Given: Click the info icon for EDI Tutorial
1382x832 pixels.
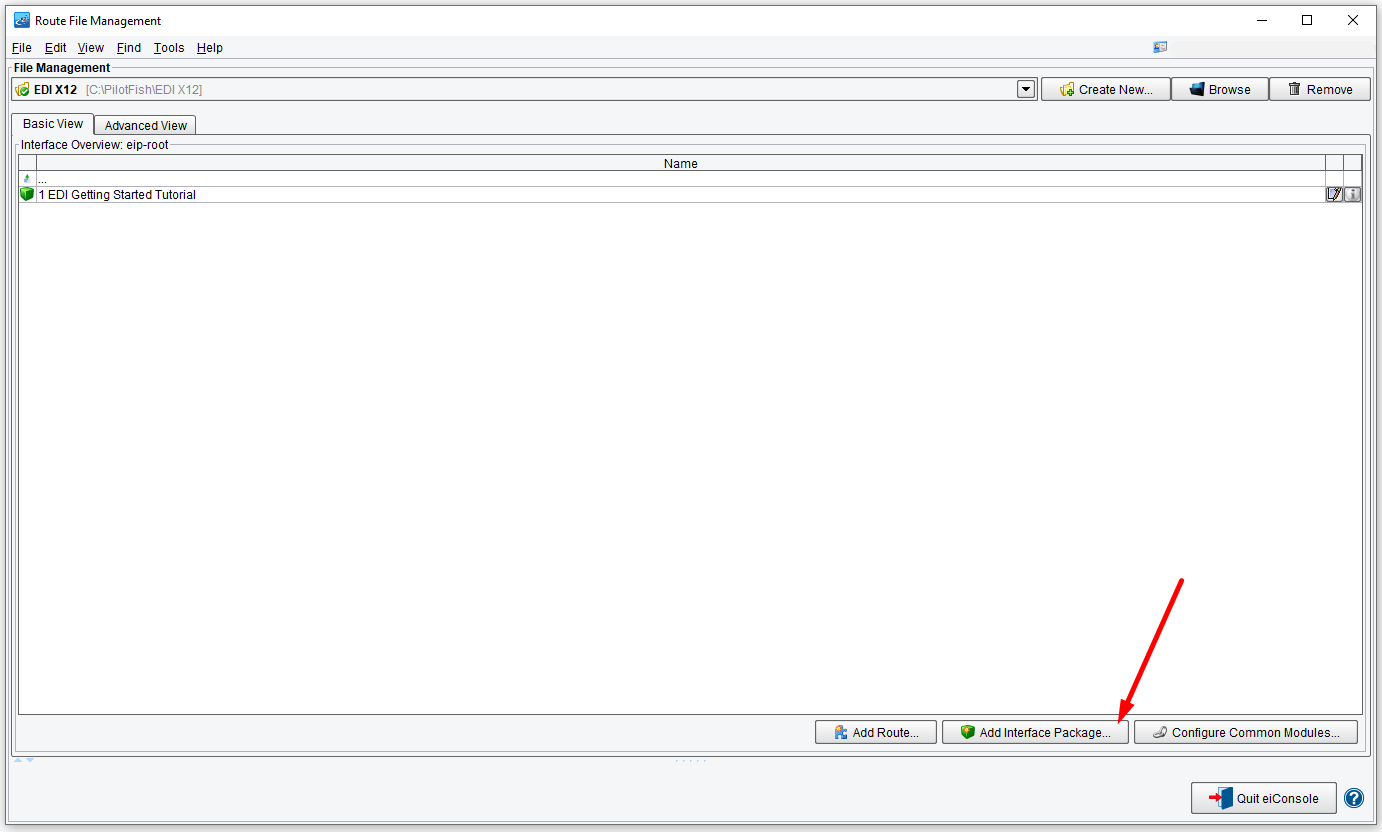Looking at the screenshot, I should click(1352, 194).
